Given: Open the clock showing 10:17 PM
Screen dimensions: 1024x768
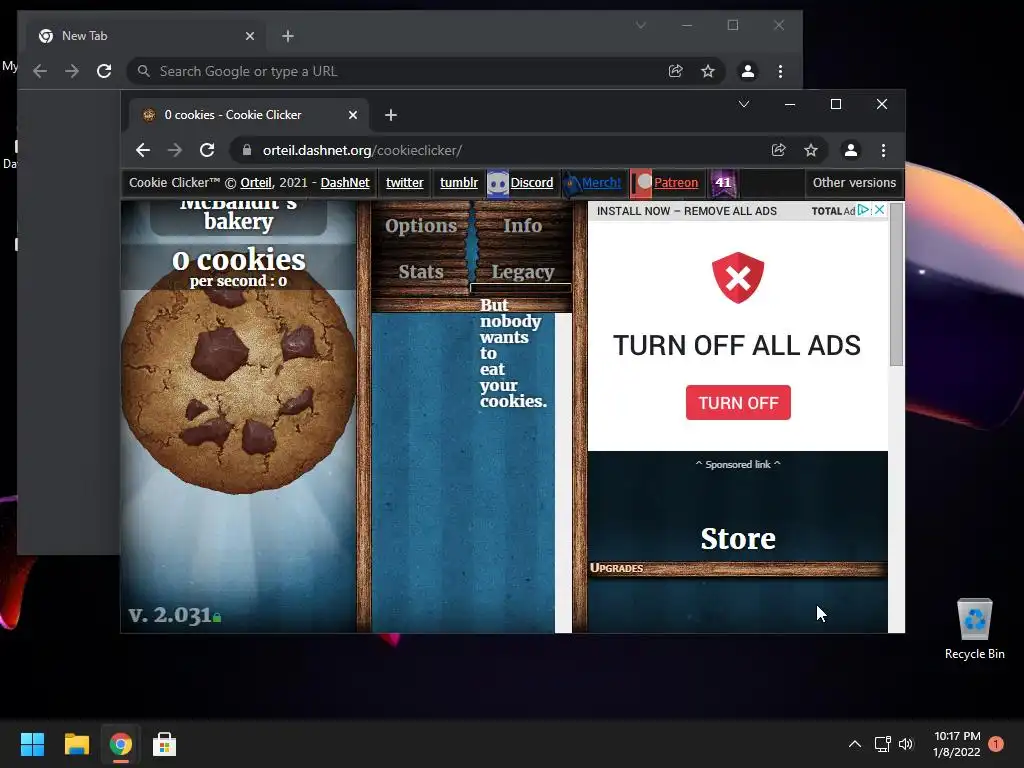Looking at the screenshot, I should pyautogui.click(x=957, y=744).
